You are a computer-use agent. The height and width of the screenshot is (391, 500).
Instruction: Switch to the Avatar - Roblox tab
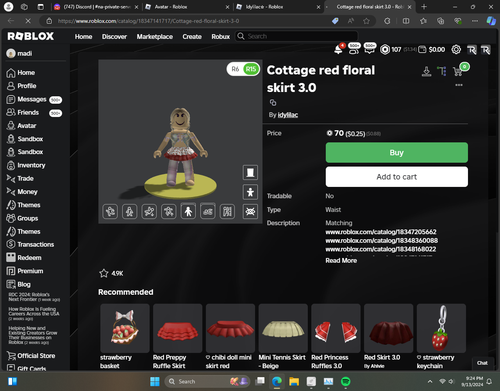click(187, 7)
